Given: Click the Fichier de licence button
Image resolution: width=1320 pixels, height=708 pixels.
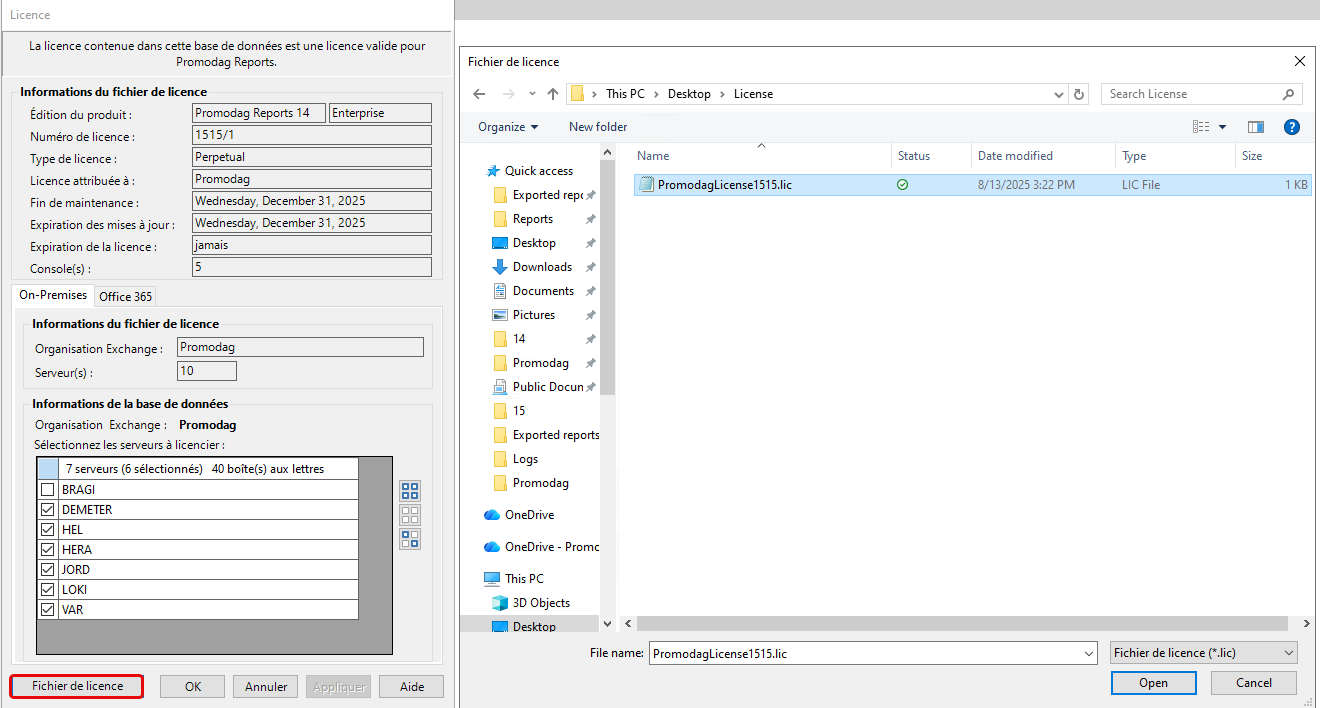Looking at the screenshot, I should click(77, 686).
